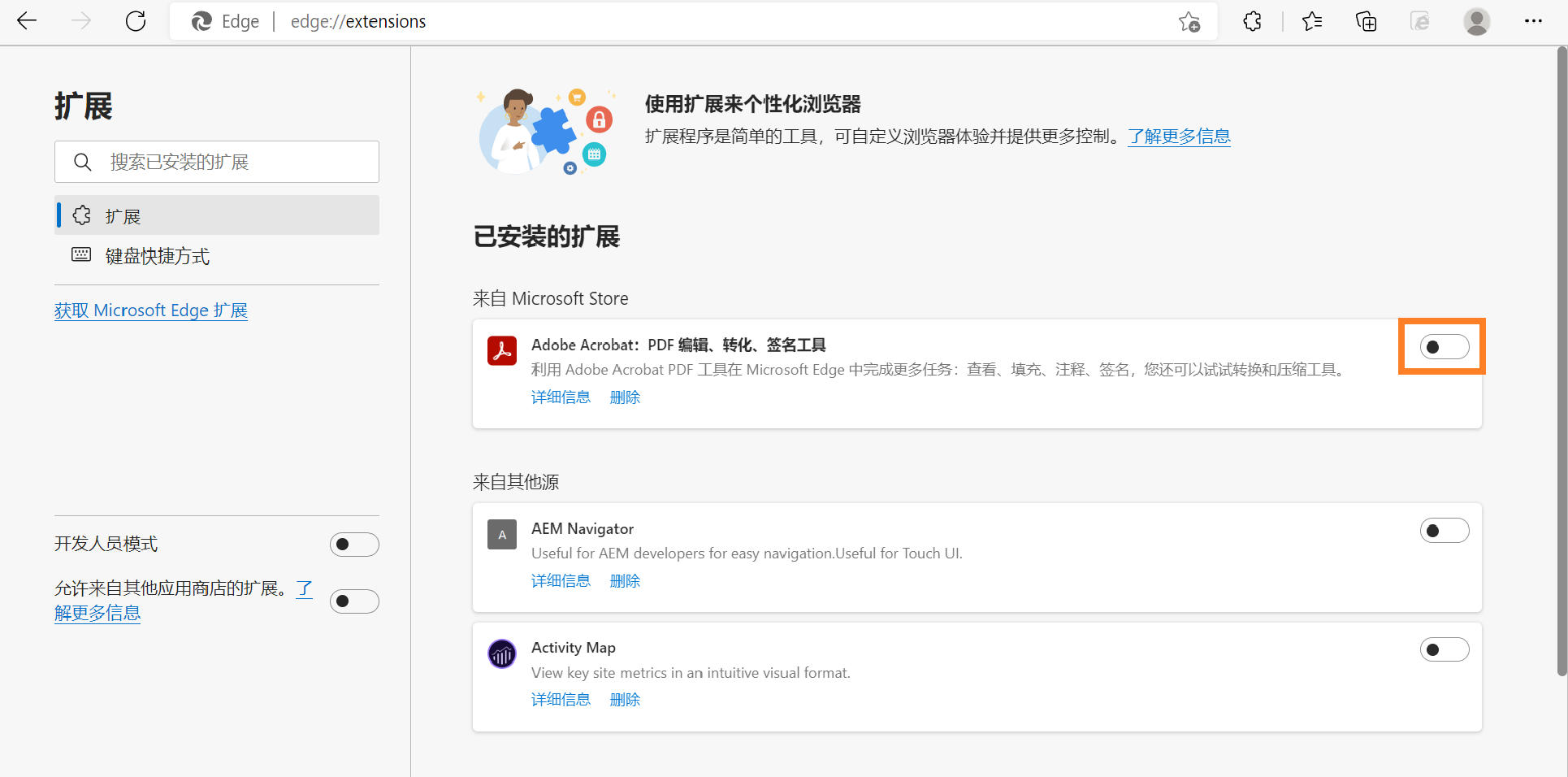Enable the AEM Navigator extension toggle

click(1445, 531)
